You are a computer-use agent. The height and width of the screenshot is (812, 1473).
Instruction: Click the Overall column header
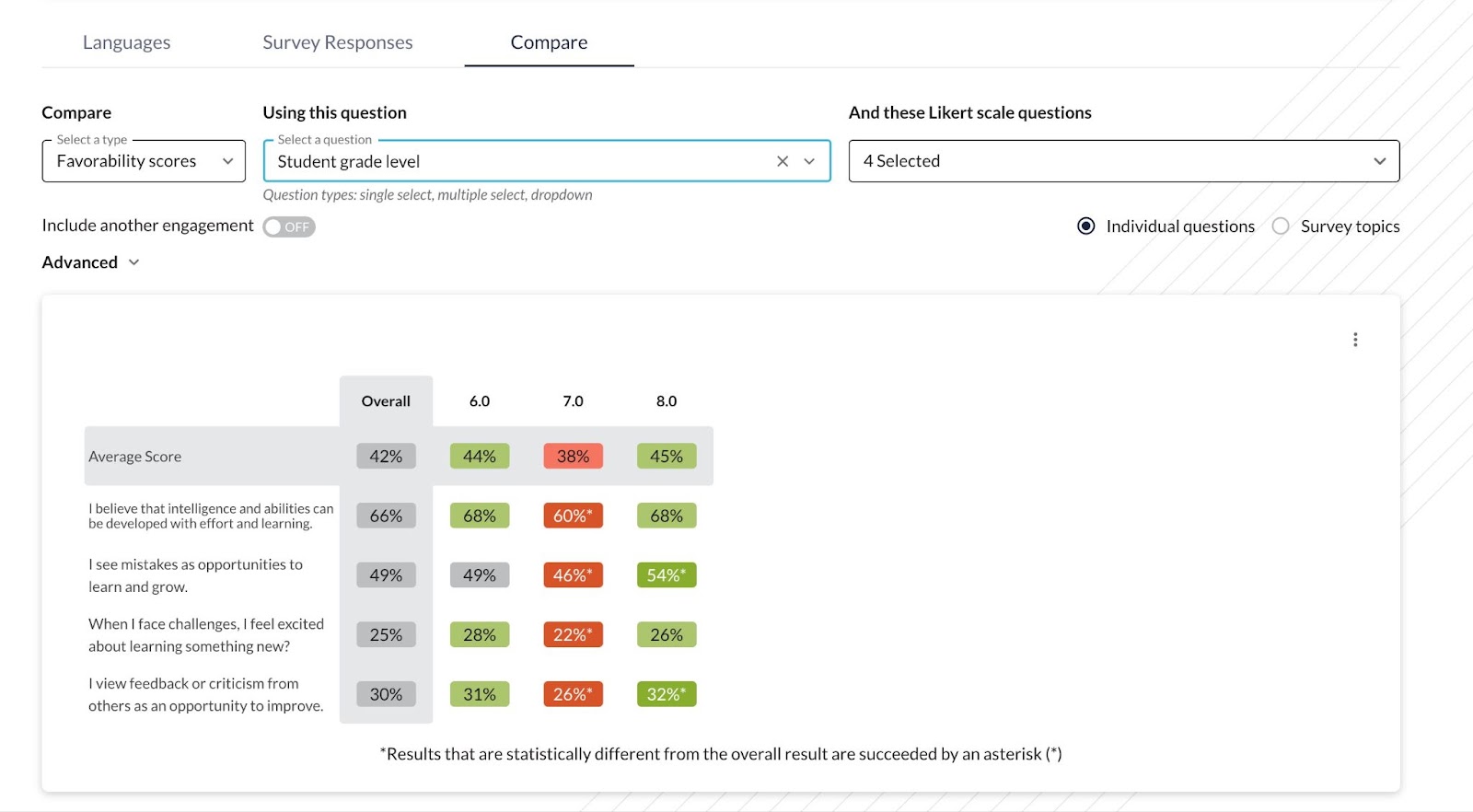(386, 401)
